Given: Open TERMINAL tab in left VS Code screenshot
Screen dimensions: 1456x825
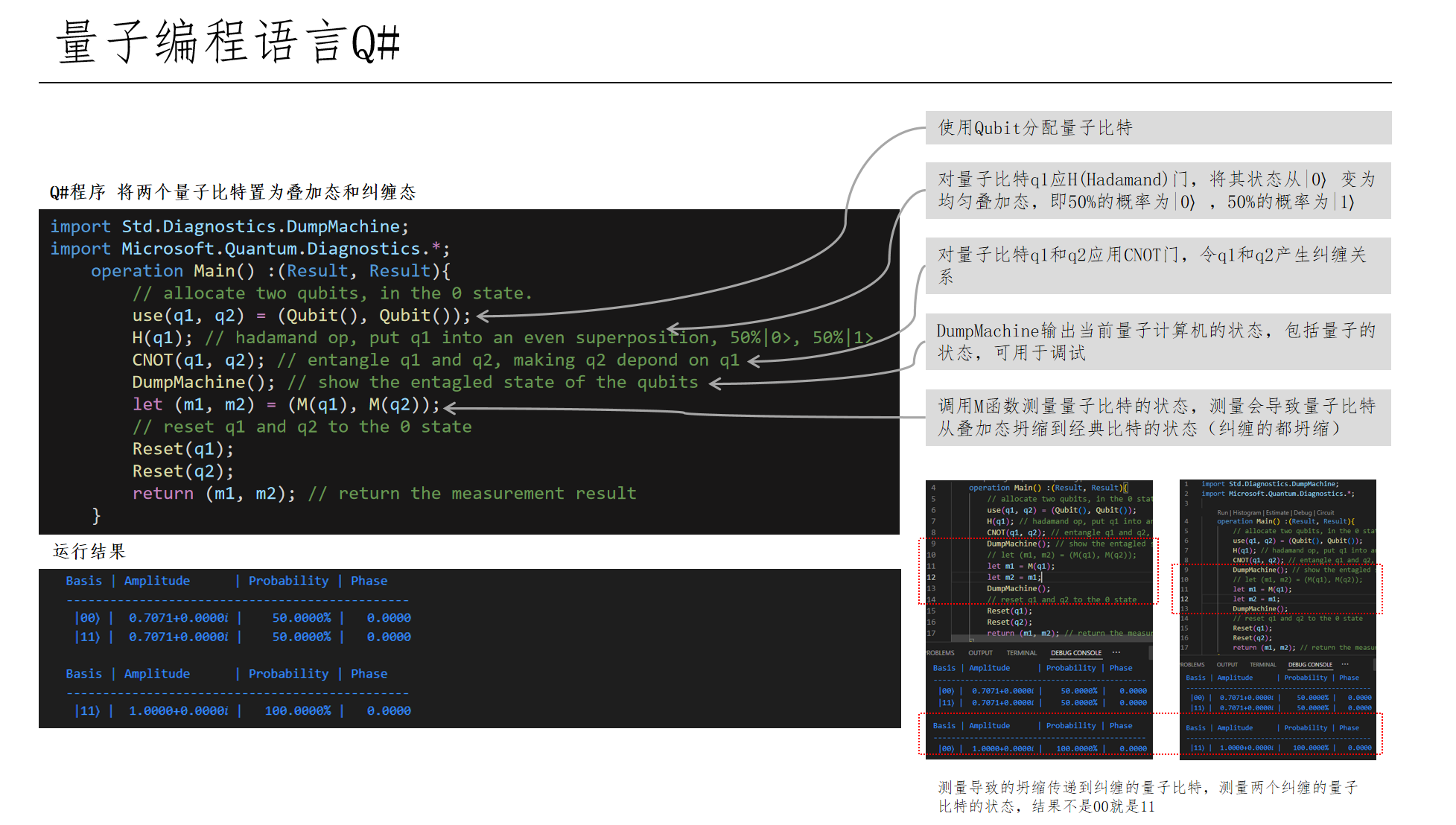Looking at the screenshot, I should coord(1021,653).
